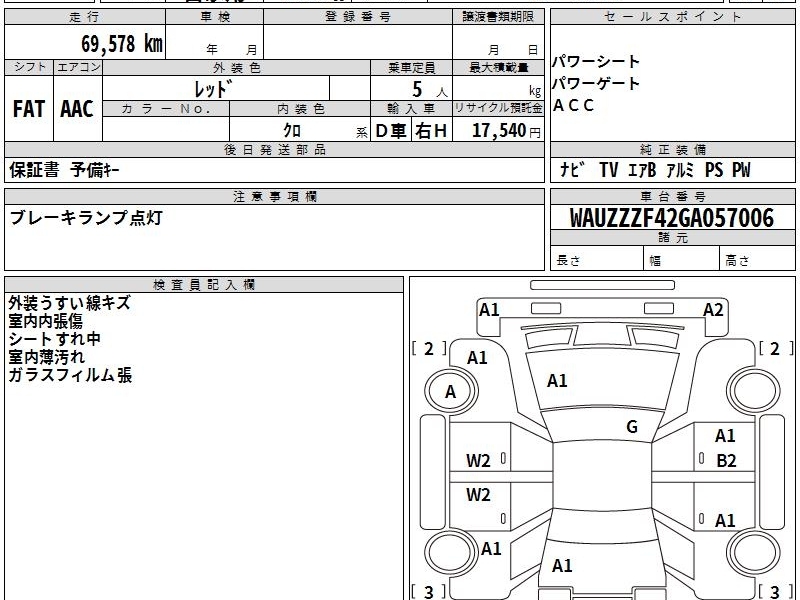The height and width of the screenshot is (600, 800).
Task: Click the 外装うすい線キズ inspector note
Action: coord(69,303)
